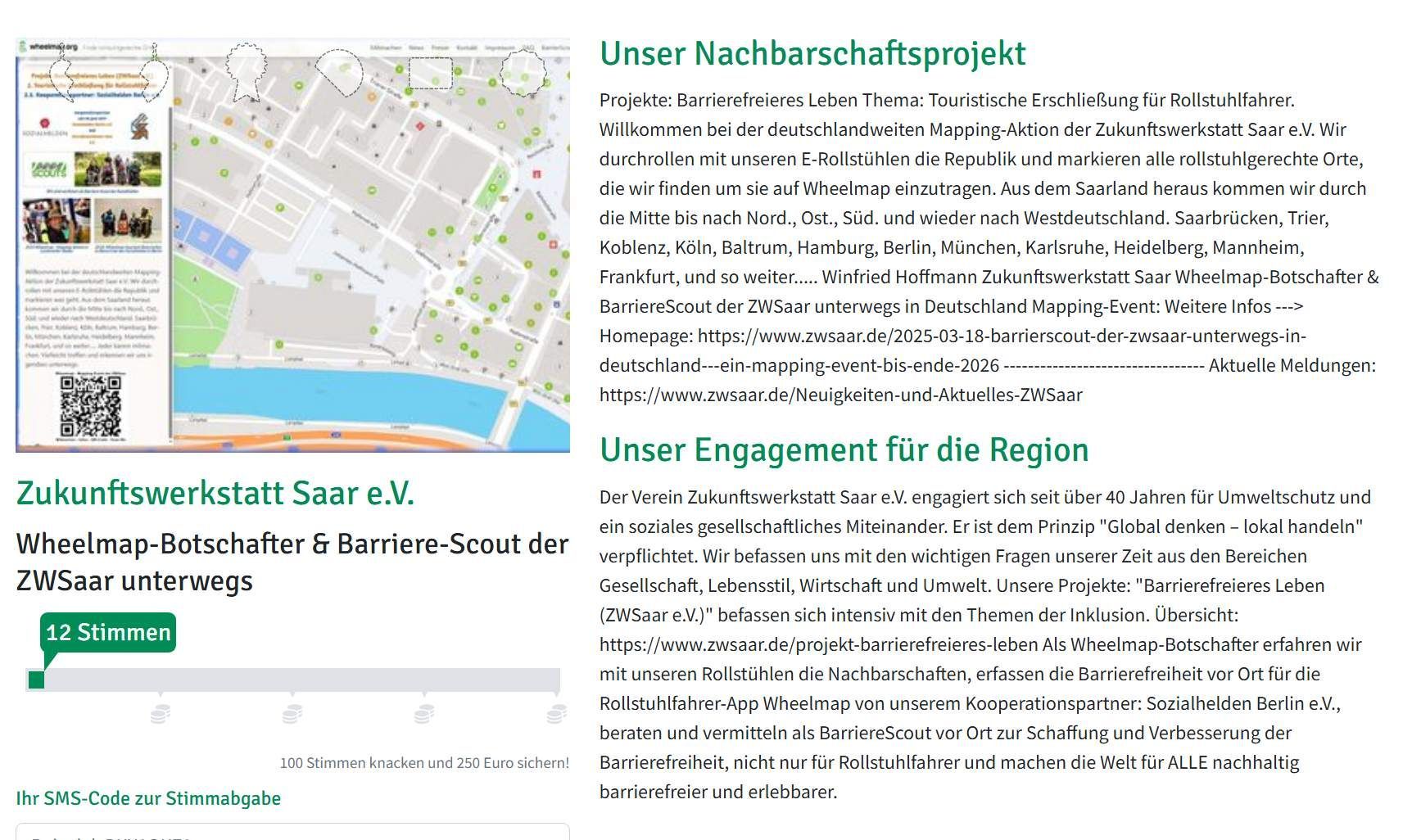Click the green "12 Stimmen" badge
1412x840 pixels.
tap(108, 632)
